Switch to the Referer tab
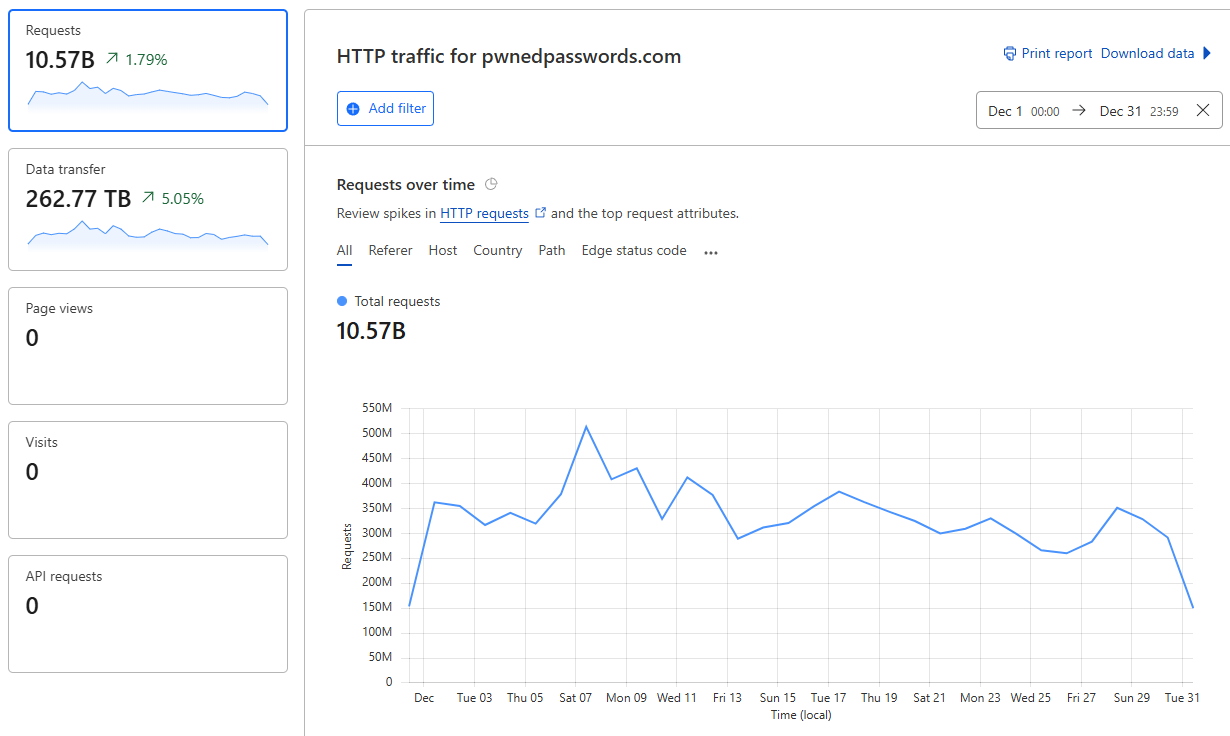The image size is (1230, 736). tap(390, 251)
